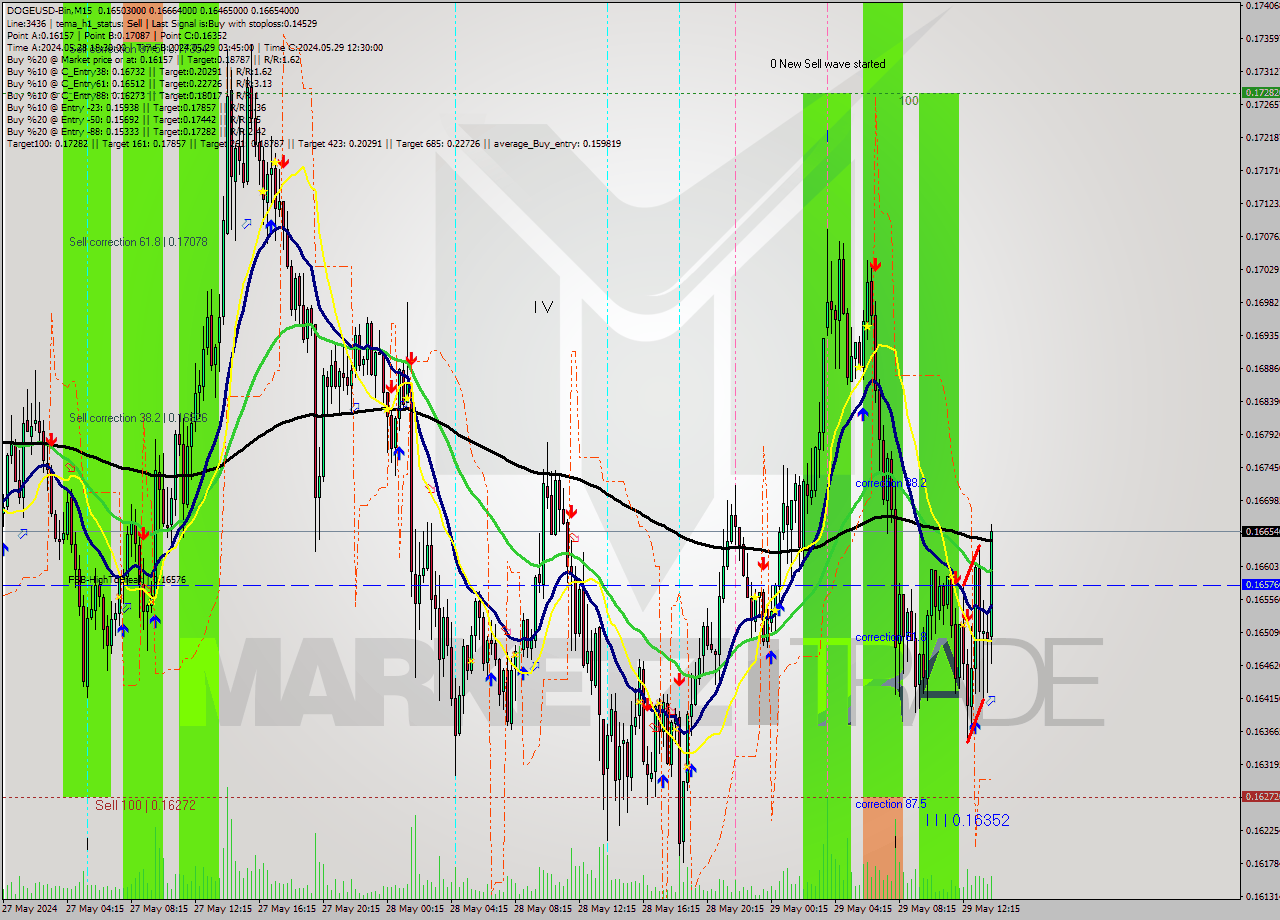Image resolution: width=1280 pixels, height=920 pixels.
Task: Click the 0.16462 price axis label
Action: [1263, 665]
